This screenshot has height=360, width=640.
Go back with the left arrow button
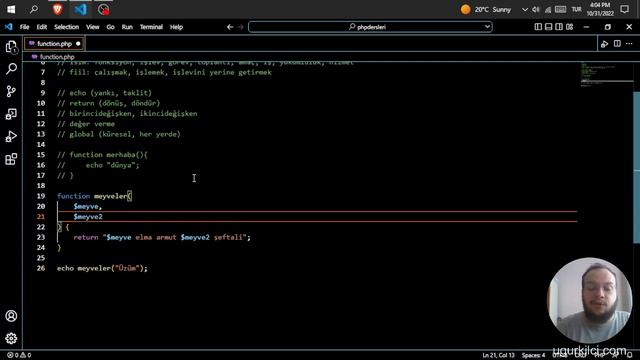coord(230,27)
